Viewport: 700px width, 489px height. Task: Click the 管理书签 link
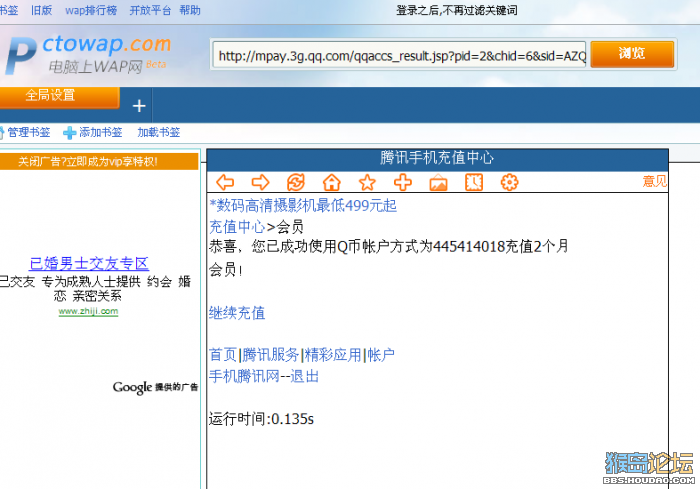tap(29, 132)
